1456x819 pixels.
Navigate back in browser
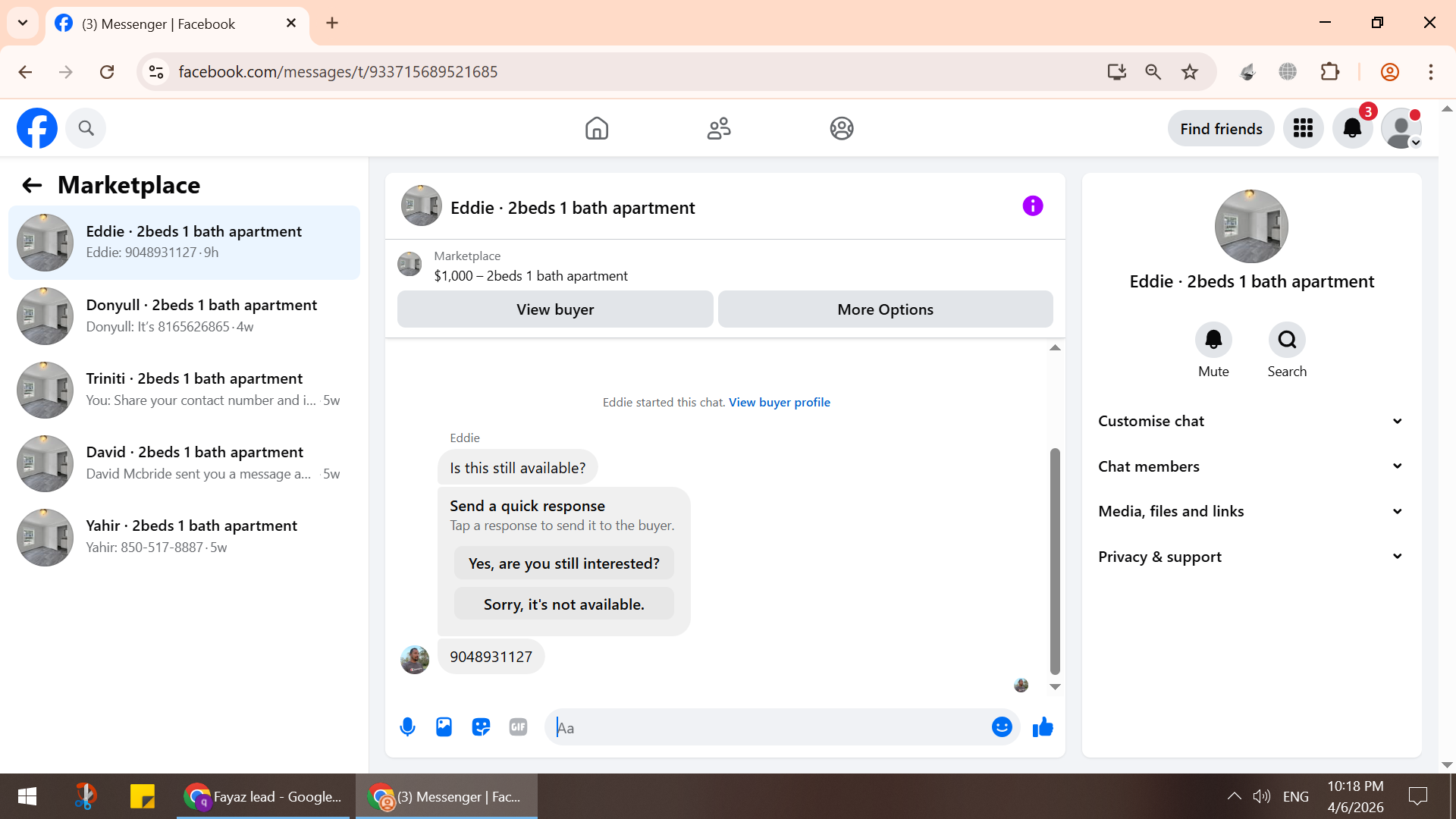25,72
